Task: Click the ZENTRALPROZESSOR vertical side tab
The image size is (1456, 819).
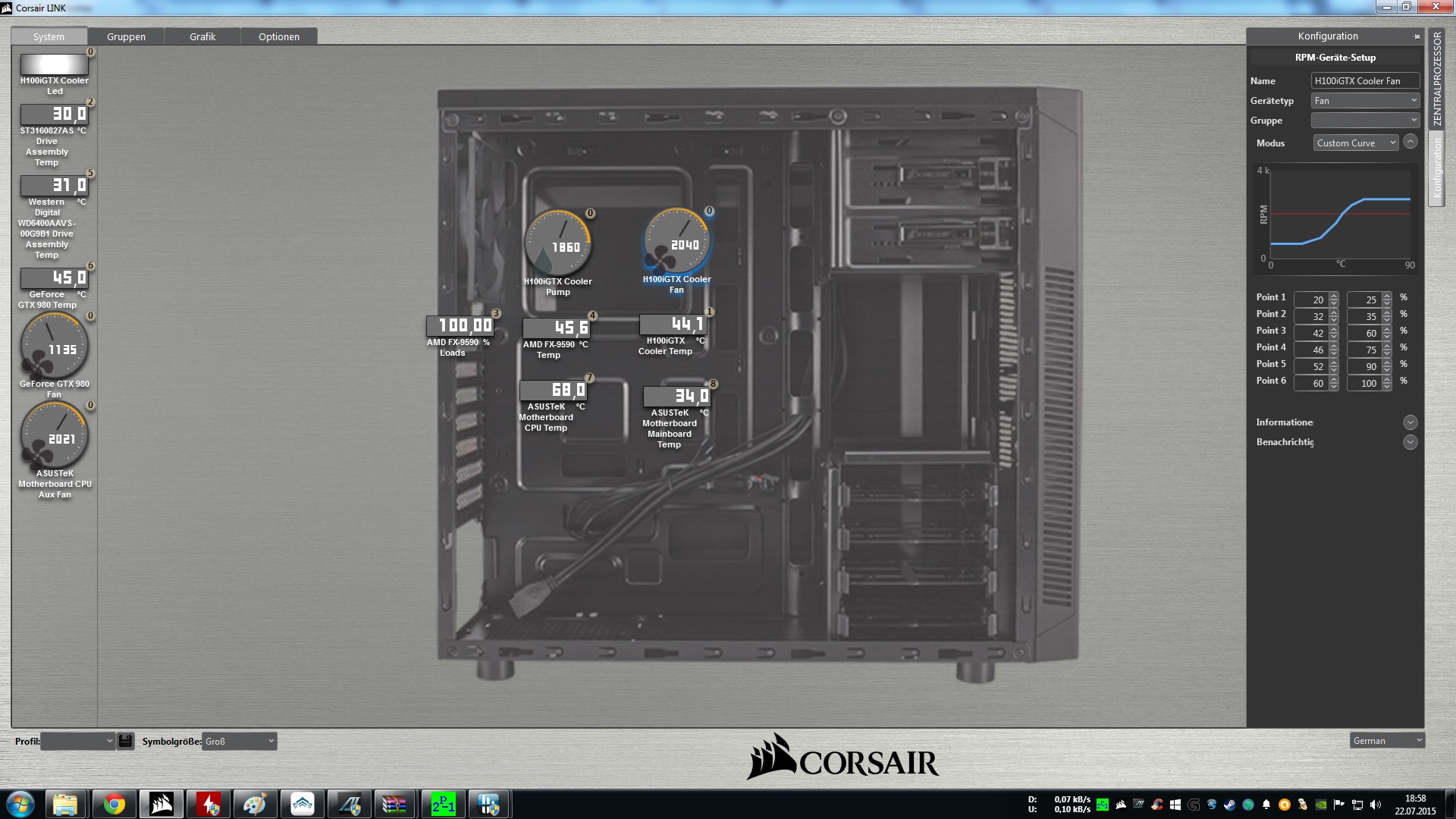Action: 1437,78
